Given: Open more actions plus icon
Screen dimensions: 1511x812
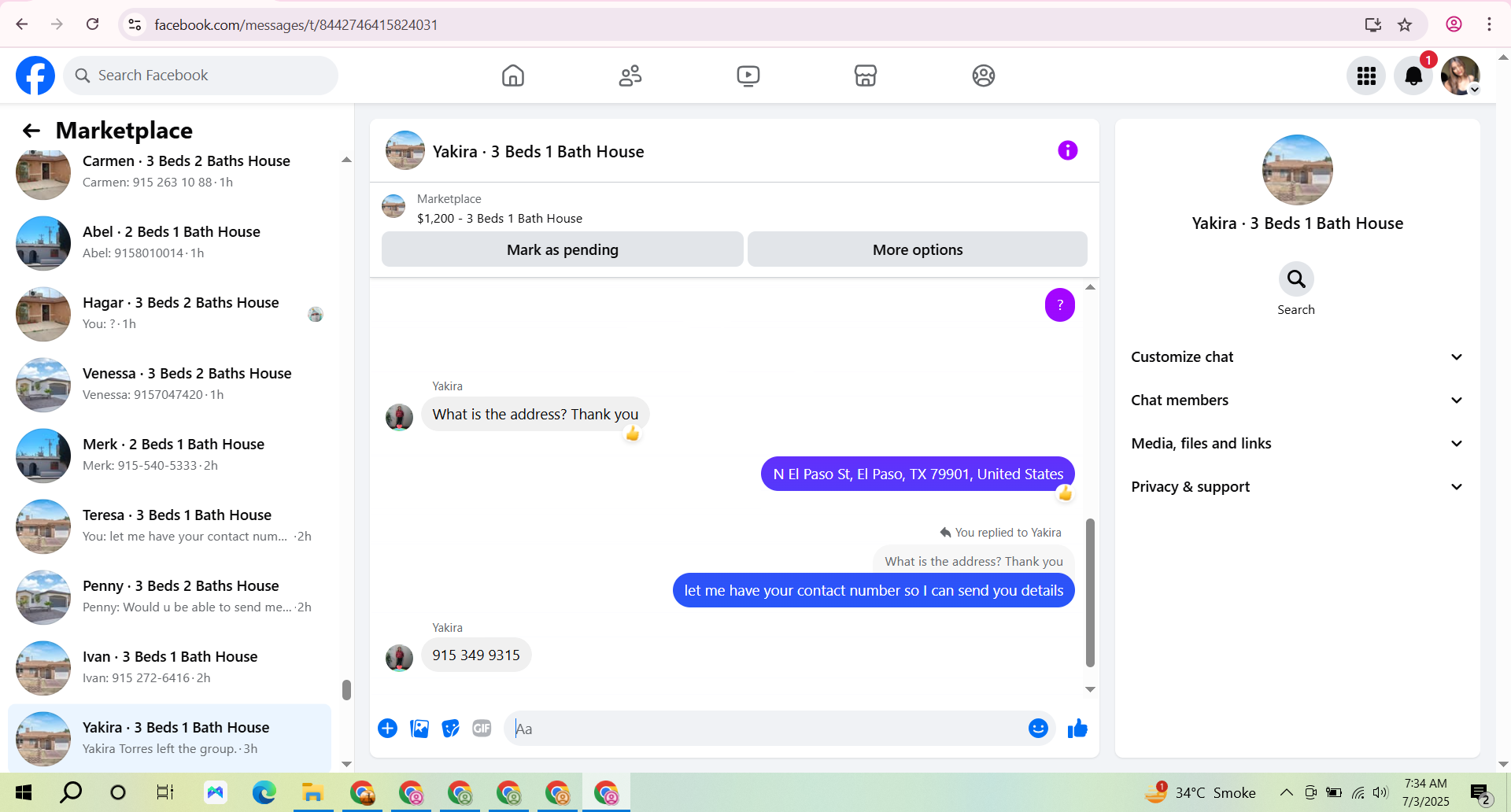Looking at the screenshot, I should (x=387, y=729).
